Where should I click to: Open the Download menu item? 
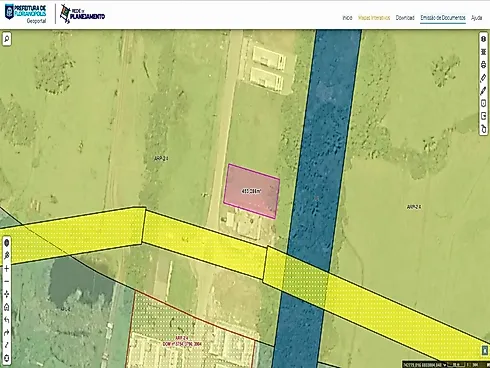405,18
